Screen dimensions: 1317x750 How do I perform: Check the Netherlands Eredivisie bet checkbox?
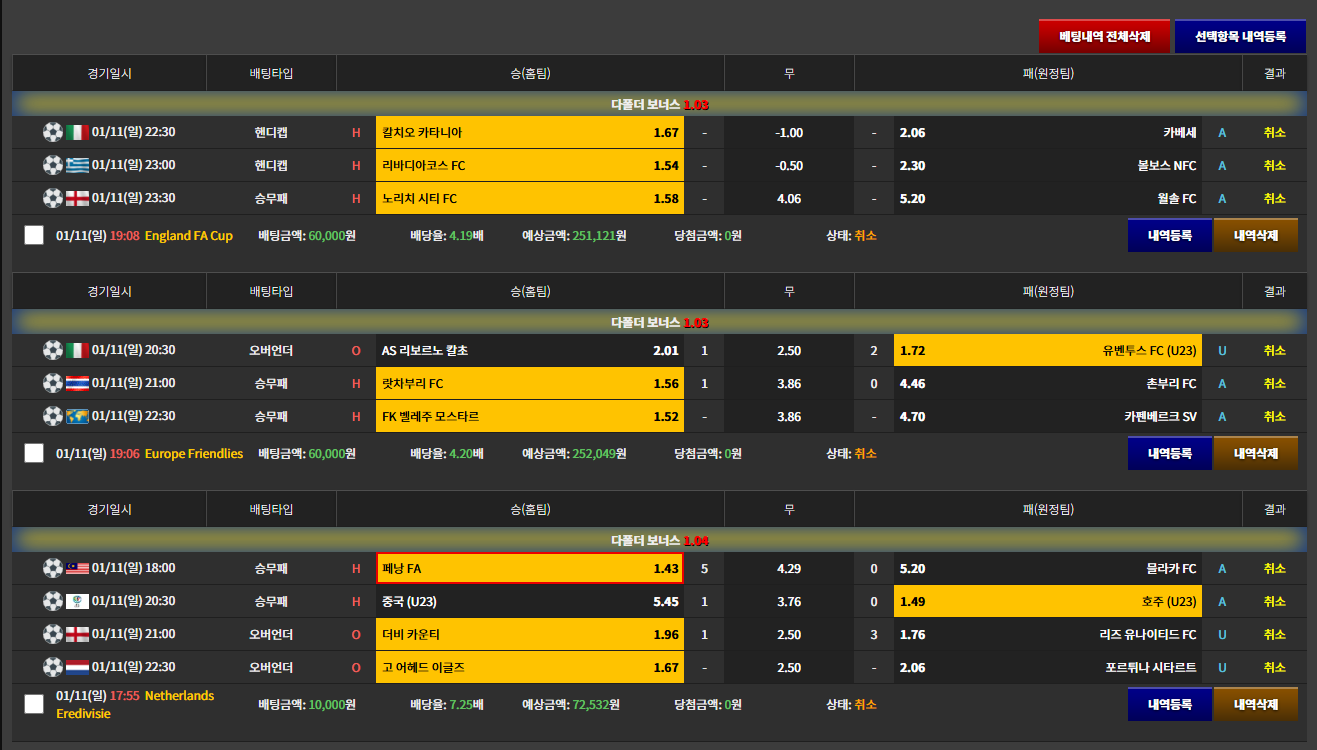coord(34,704)
